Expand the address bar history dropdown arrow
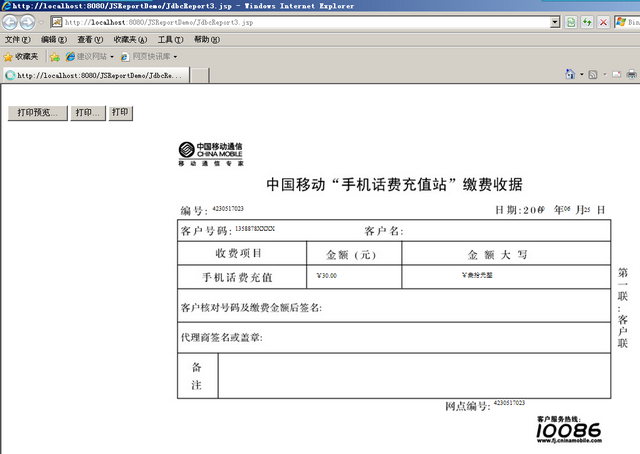 pyautogui.click(x=555, y=22)
